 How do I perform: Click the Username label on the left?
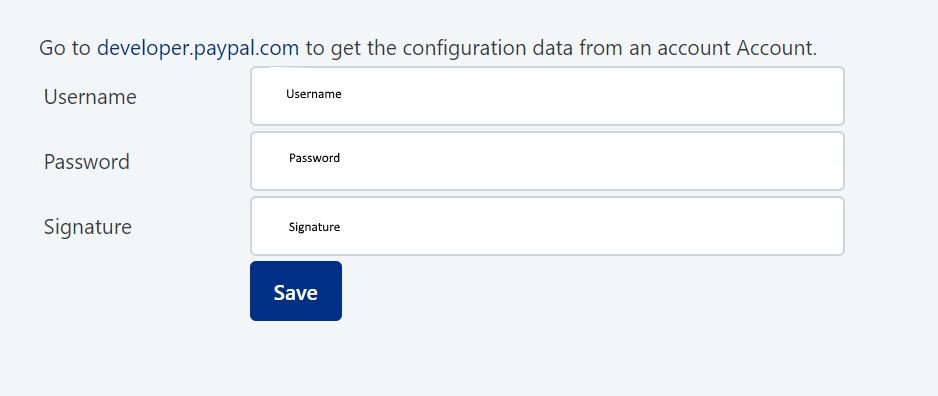pyautogui.click(x=90, y=97)
